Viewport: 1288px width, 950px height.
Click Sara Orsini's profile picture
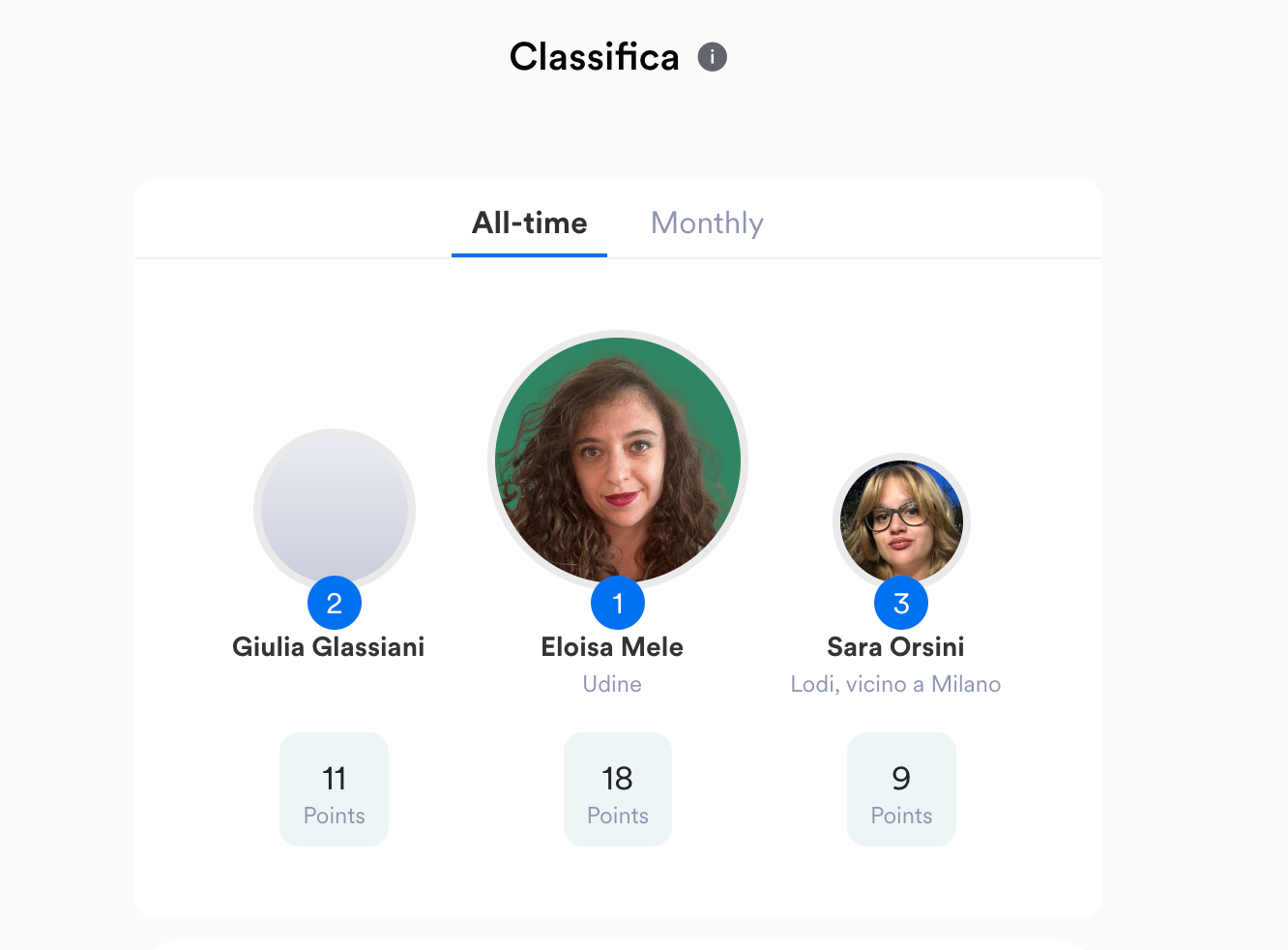(x=901, y=520)
